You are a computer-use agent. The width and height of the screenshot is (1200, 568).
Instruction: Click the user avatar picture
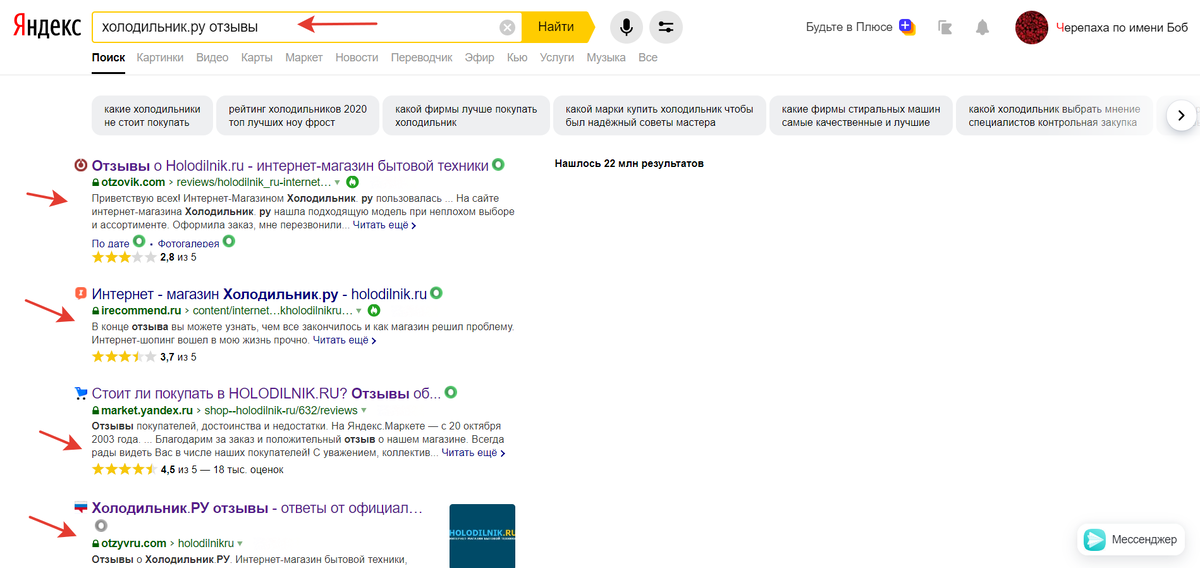(1031, 27)
